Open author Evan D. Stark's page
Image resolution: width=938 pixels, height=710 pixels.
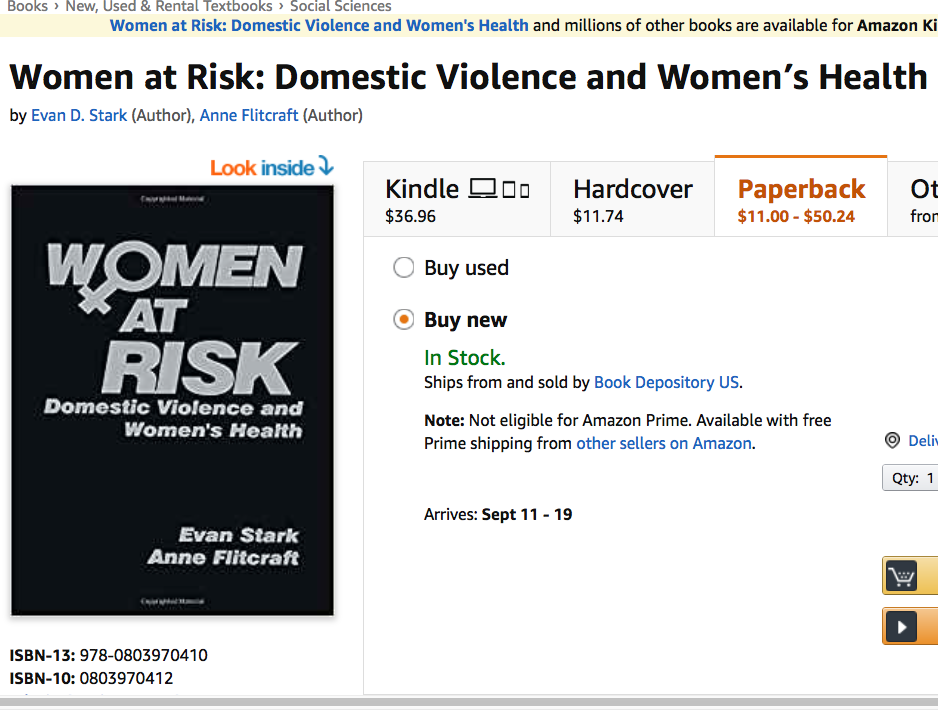(x=79, y=115)
